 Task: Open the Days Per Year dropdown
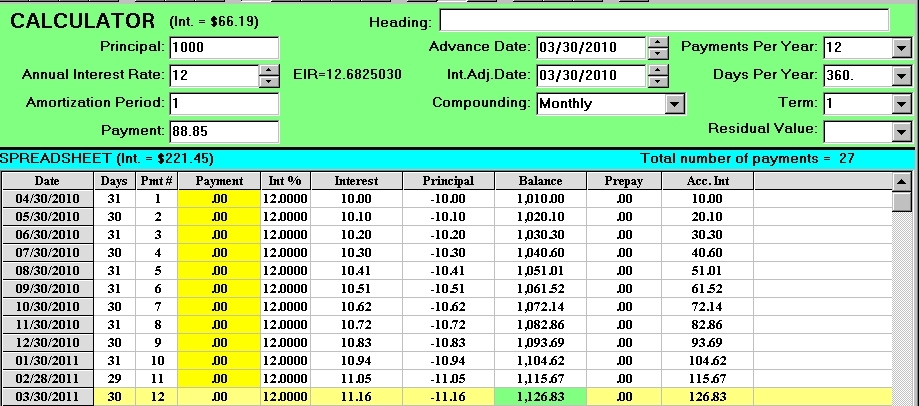pyautogui.click(x=901, y=76)
